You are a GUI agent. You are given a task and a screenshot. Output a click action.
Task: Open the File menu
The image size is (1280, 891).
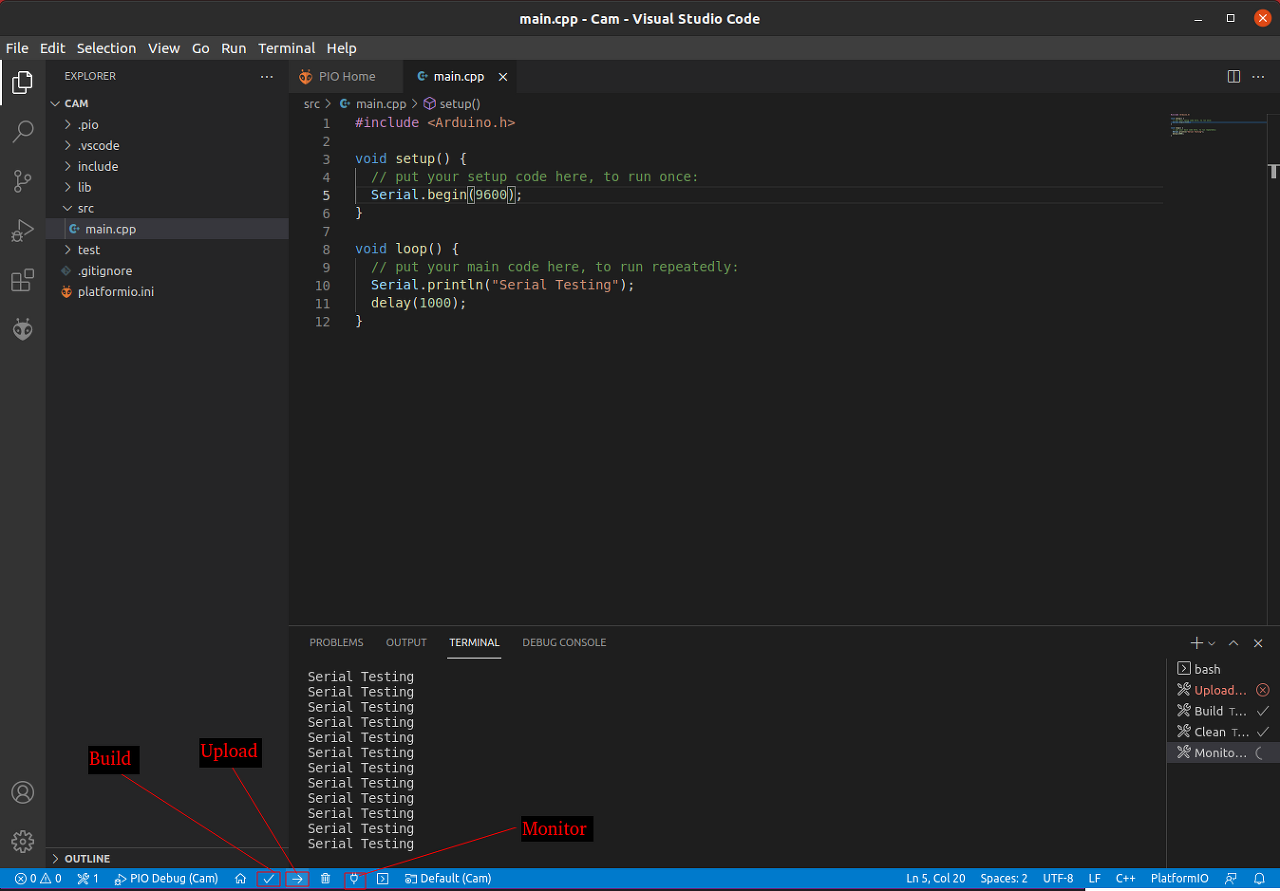coord(17,48)
